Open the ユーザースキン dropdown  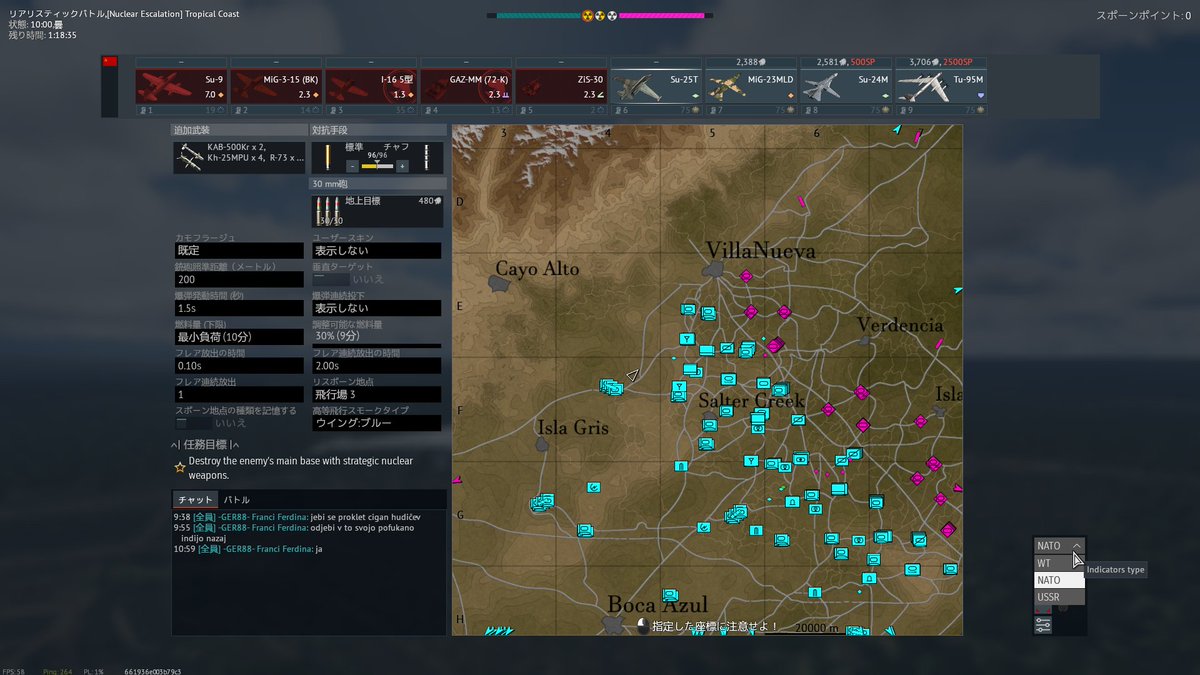point(376,251)
